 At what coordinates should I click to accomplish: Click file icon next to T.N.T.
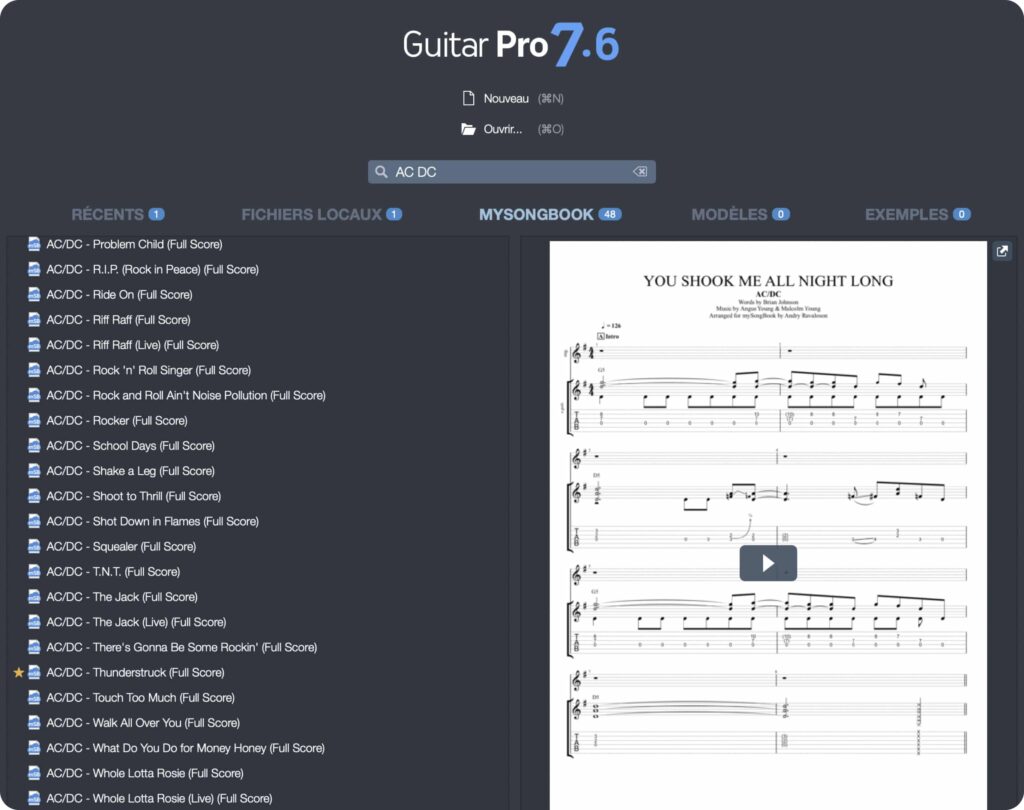pyautogui.click(x=34, y=572)
